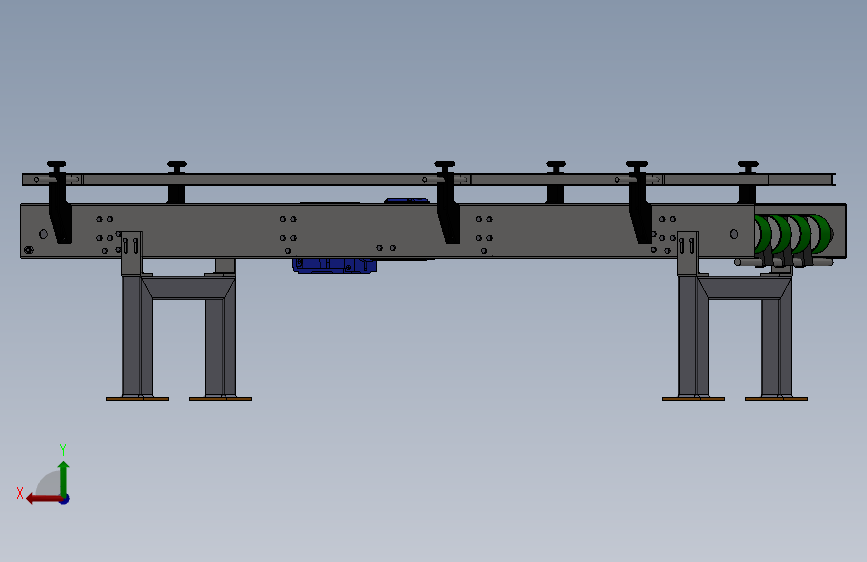Viewport: 867px width, 562px height.
Task: Select the small blue part atop the frame
Action: point(406,201)
